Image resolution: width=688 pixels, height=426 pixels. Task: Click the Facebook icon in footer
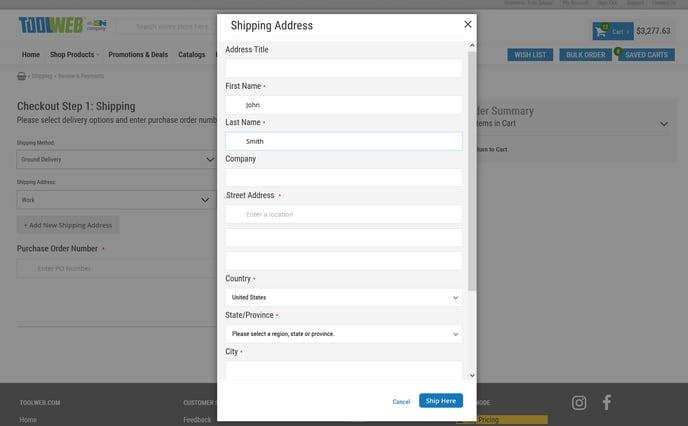[606, 403]
